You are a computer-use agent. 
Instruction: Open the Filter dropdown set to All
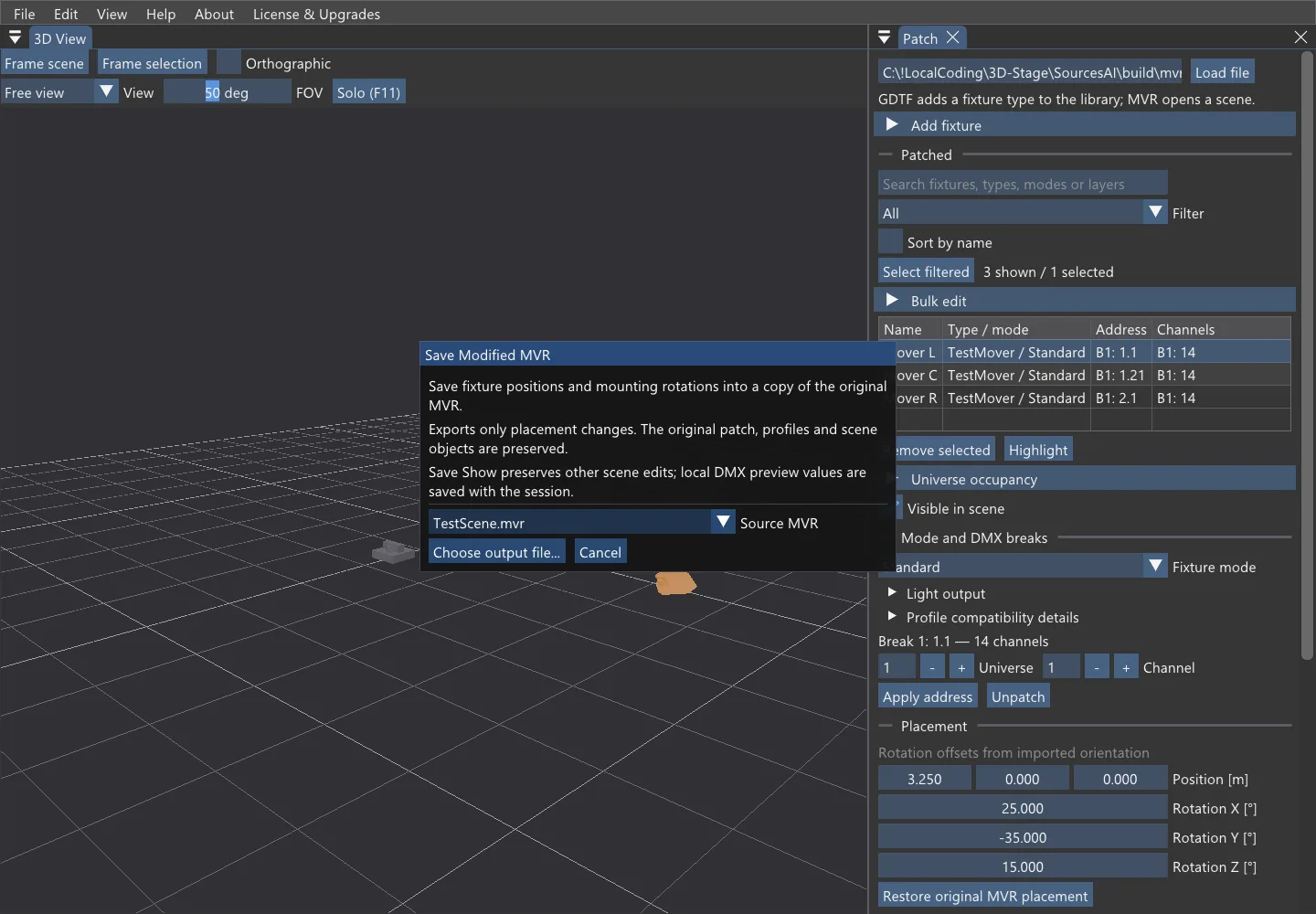(x=1023, y=213)
